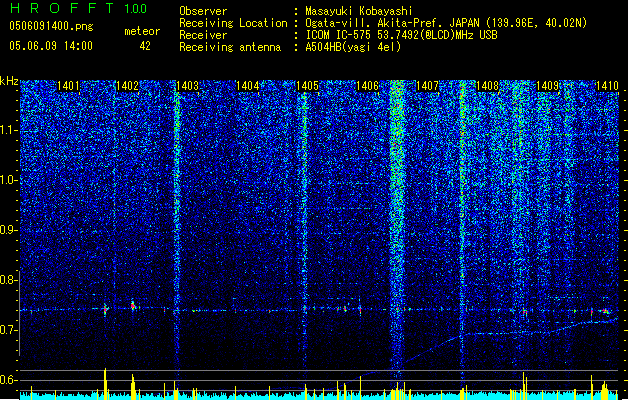The width and height of the screenshot is (629, 400).
Task: Click the 1405 time marker
Action: coord(307,86)
